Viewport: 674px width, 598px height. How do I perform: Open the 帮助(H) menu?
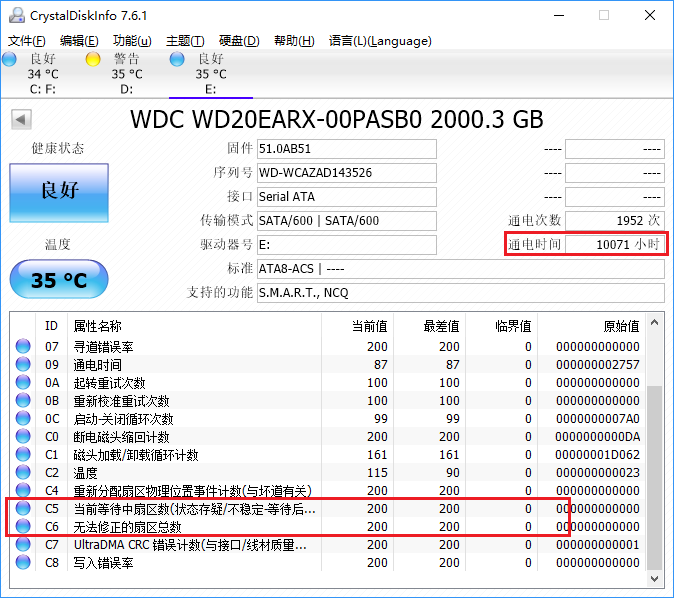coord(294,41)
